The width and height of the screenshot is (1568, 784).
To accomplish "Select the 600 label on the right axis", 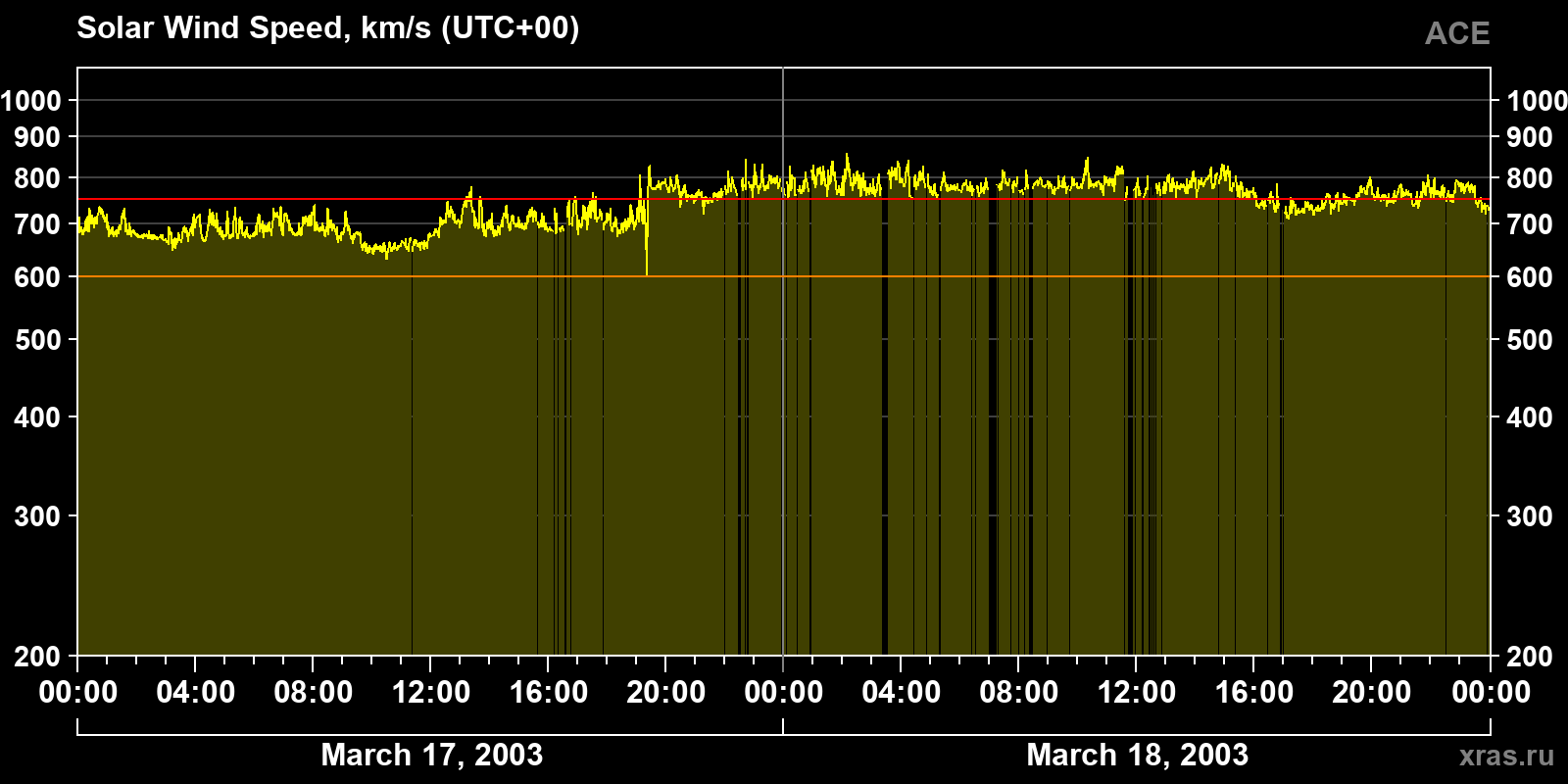I will (1530, 277).
